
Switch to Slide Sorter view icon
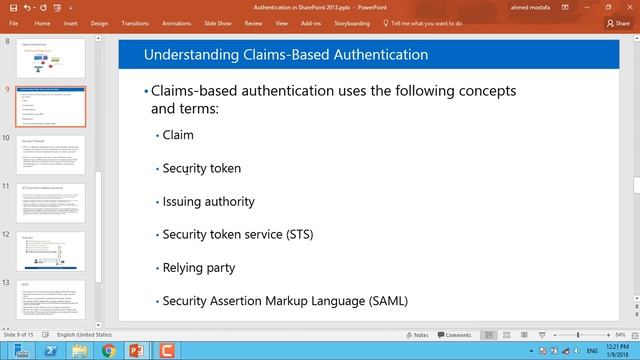507,335
